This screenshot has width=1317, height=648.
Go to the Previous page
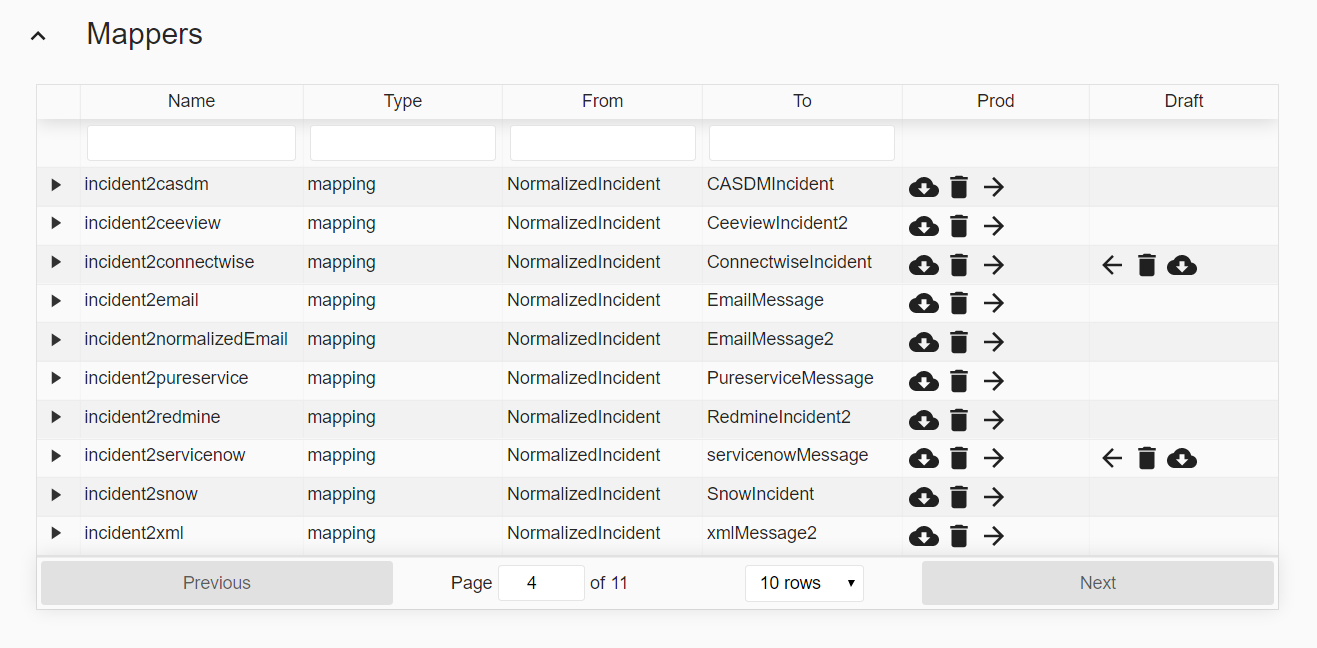click(x=217, y=583)
